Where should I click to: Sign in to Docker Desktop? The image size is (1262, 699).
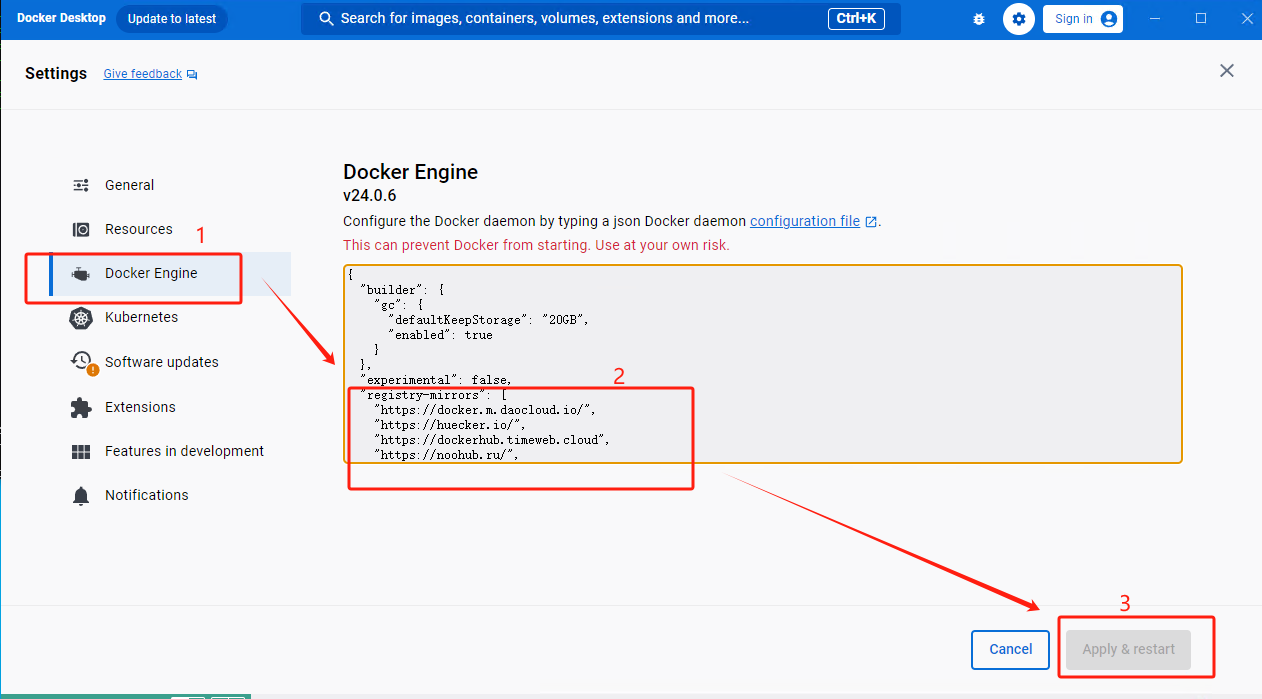(x=1083, y=18)
